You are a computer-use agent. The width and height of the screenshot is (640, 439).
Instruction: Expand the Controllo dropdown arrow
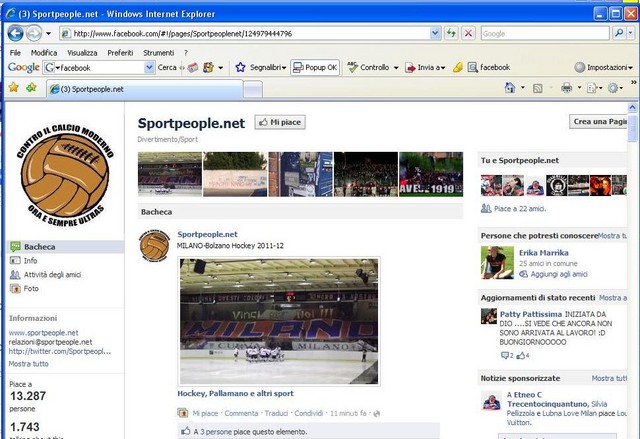tap(396, 68)
